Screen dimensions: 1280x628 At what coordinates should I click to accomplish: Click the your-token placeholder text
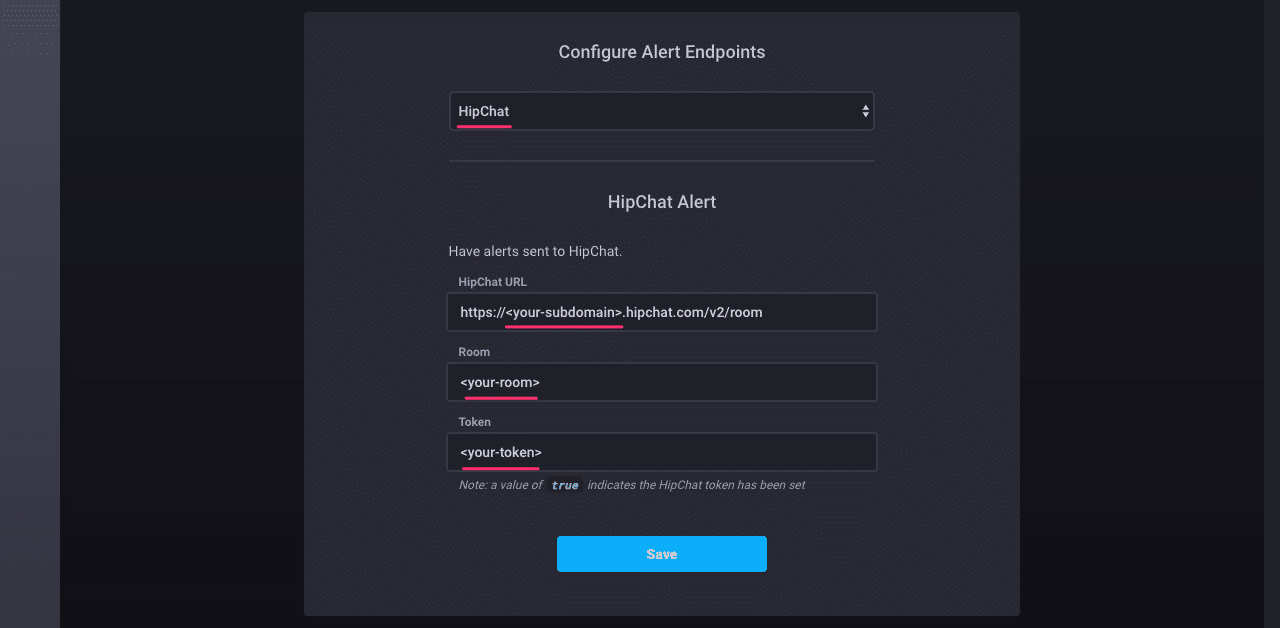coord(499,452)
